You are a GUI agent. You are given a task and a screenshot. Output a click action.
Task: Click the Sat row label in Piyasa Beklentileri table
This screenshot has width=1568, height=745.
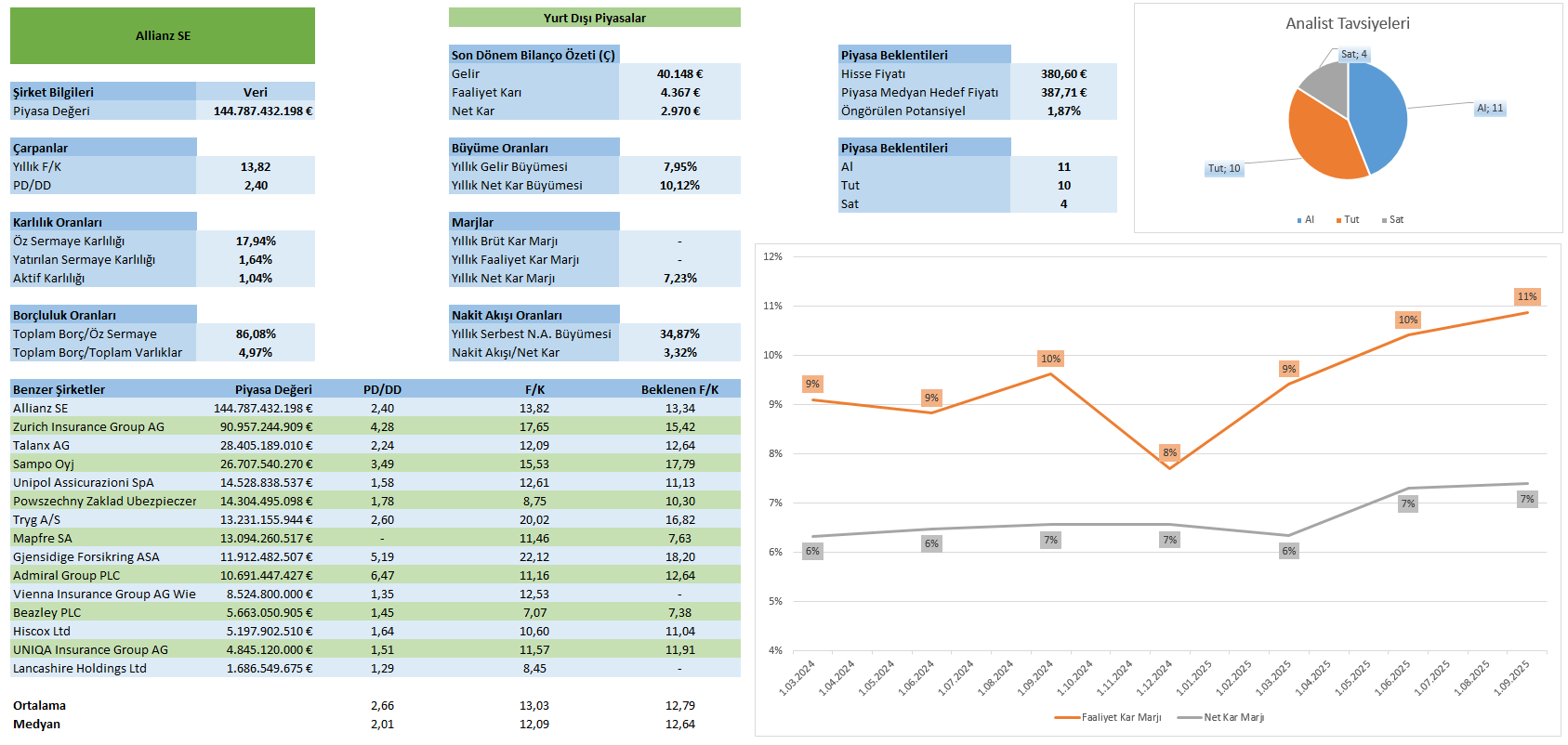pyautogui.click(x=850, y=203)
